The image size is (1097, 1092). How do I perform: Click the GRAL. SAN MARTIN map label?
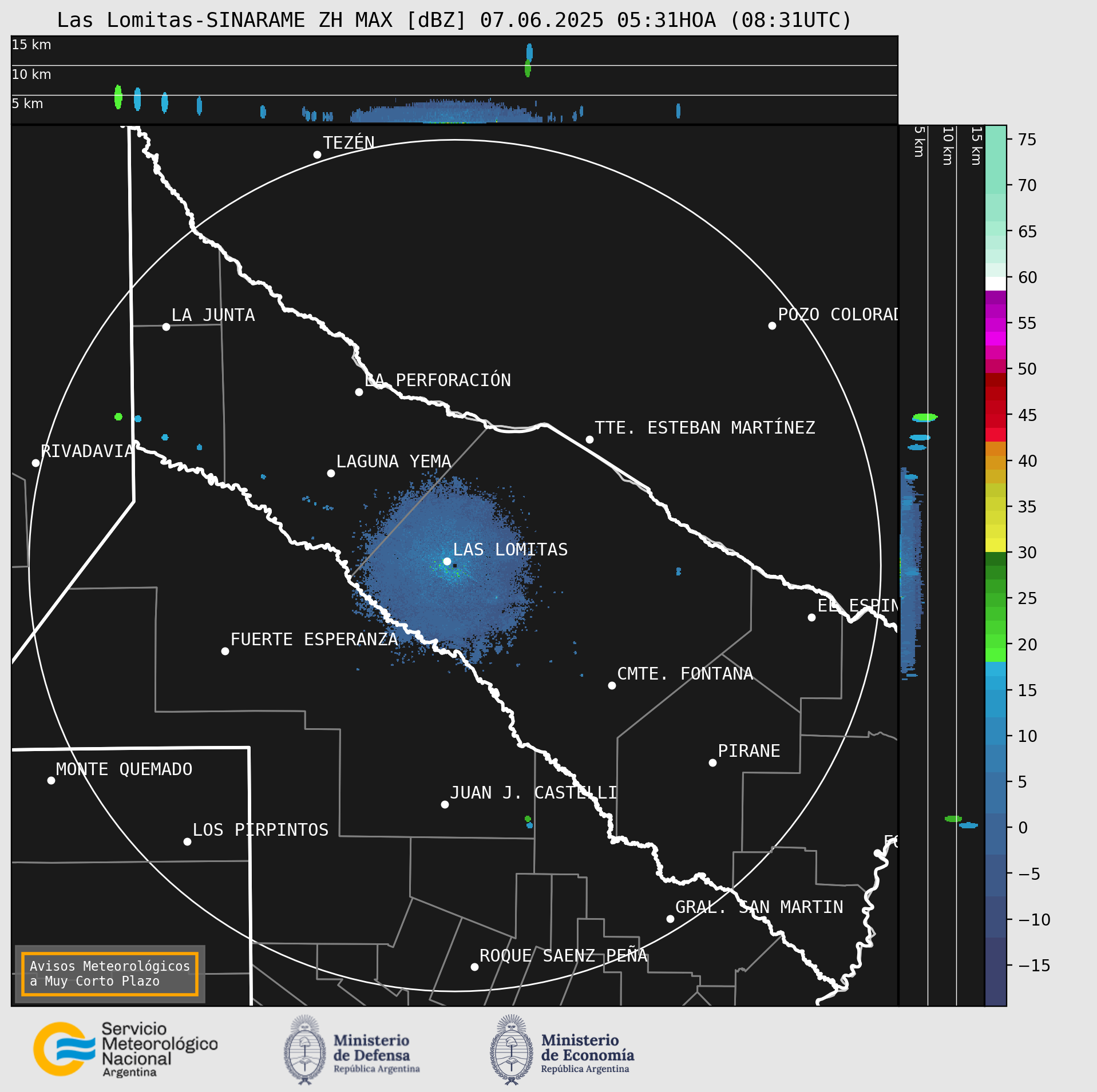point(759,907)
